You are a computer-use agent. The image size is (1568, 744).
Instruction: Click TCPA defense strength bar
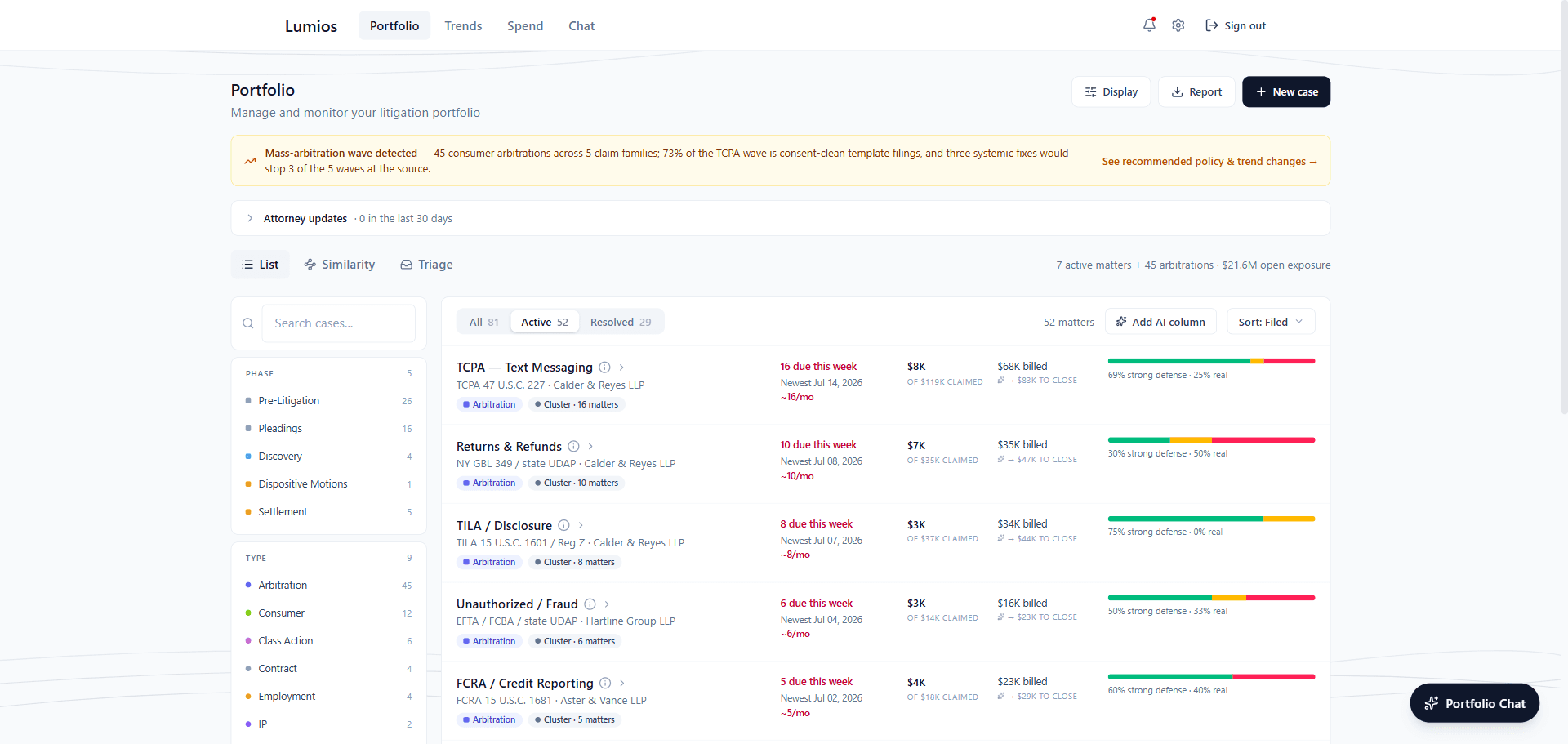point(1211,361)
